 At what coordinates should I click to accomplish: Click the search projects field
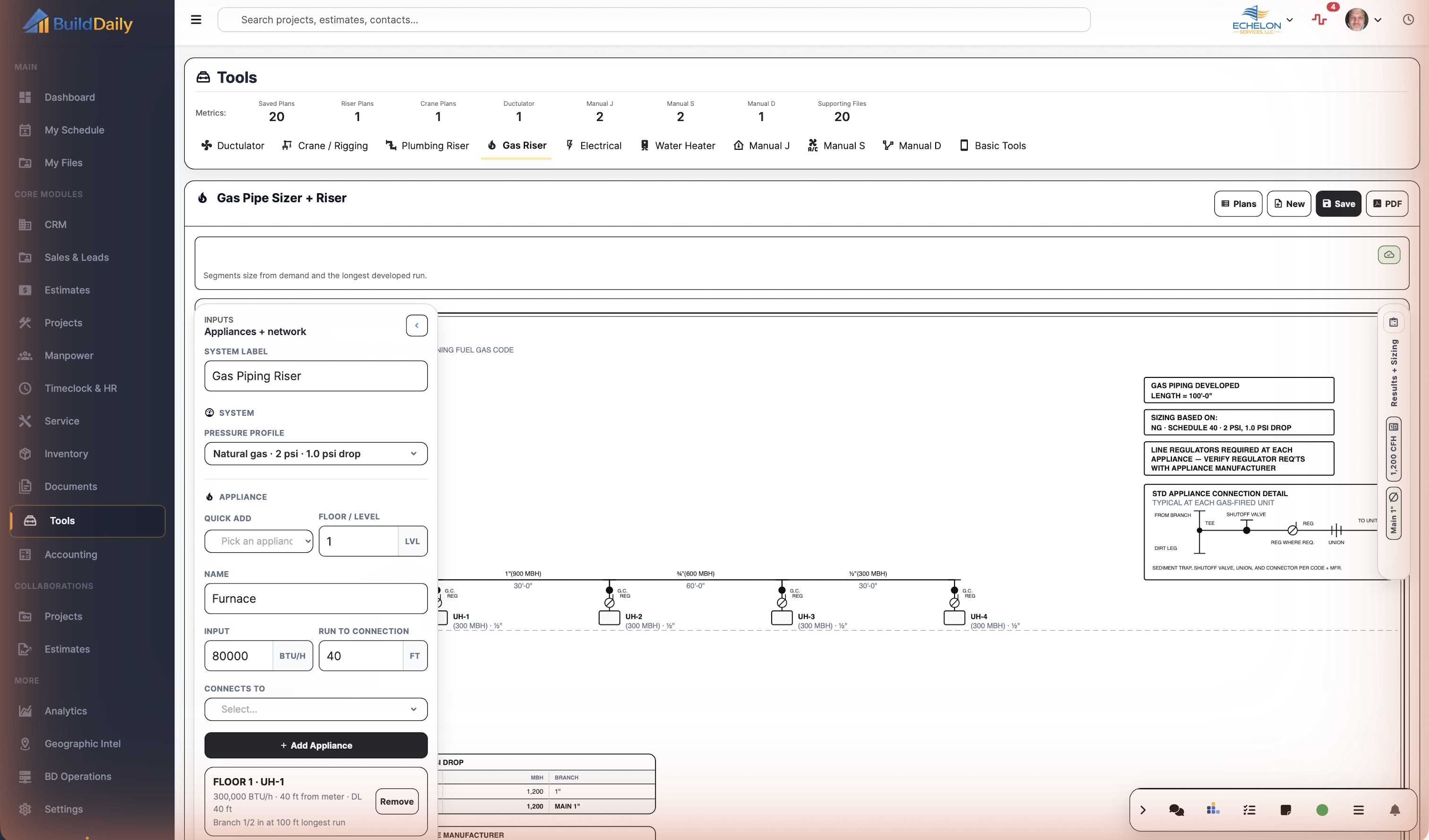(x=654, y=20)
